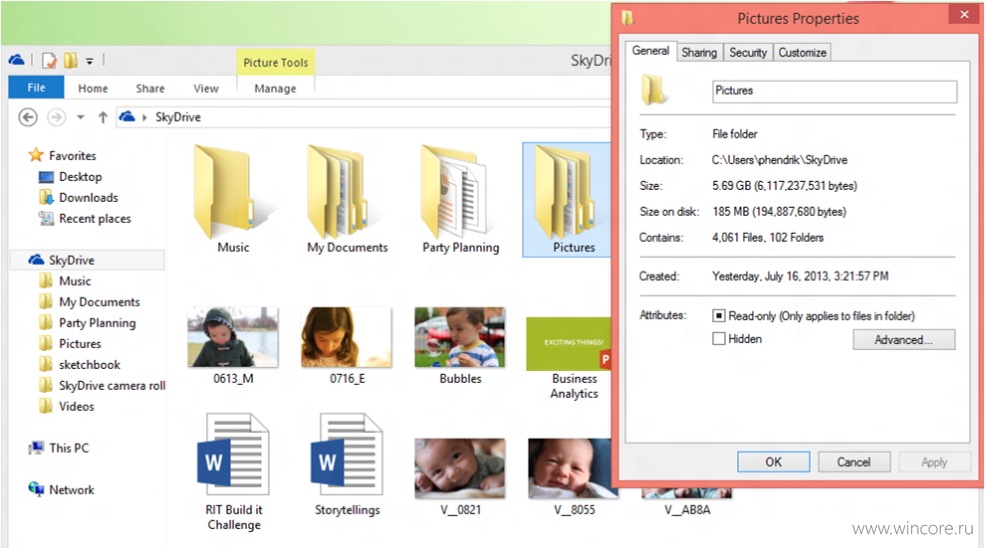Open the Manage tab under Picture Tools

[275, 89]
